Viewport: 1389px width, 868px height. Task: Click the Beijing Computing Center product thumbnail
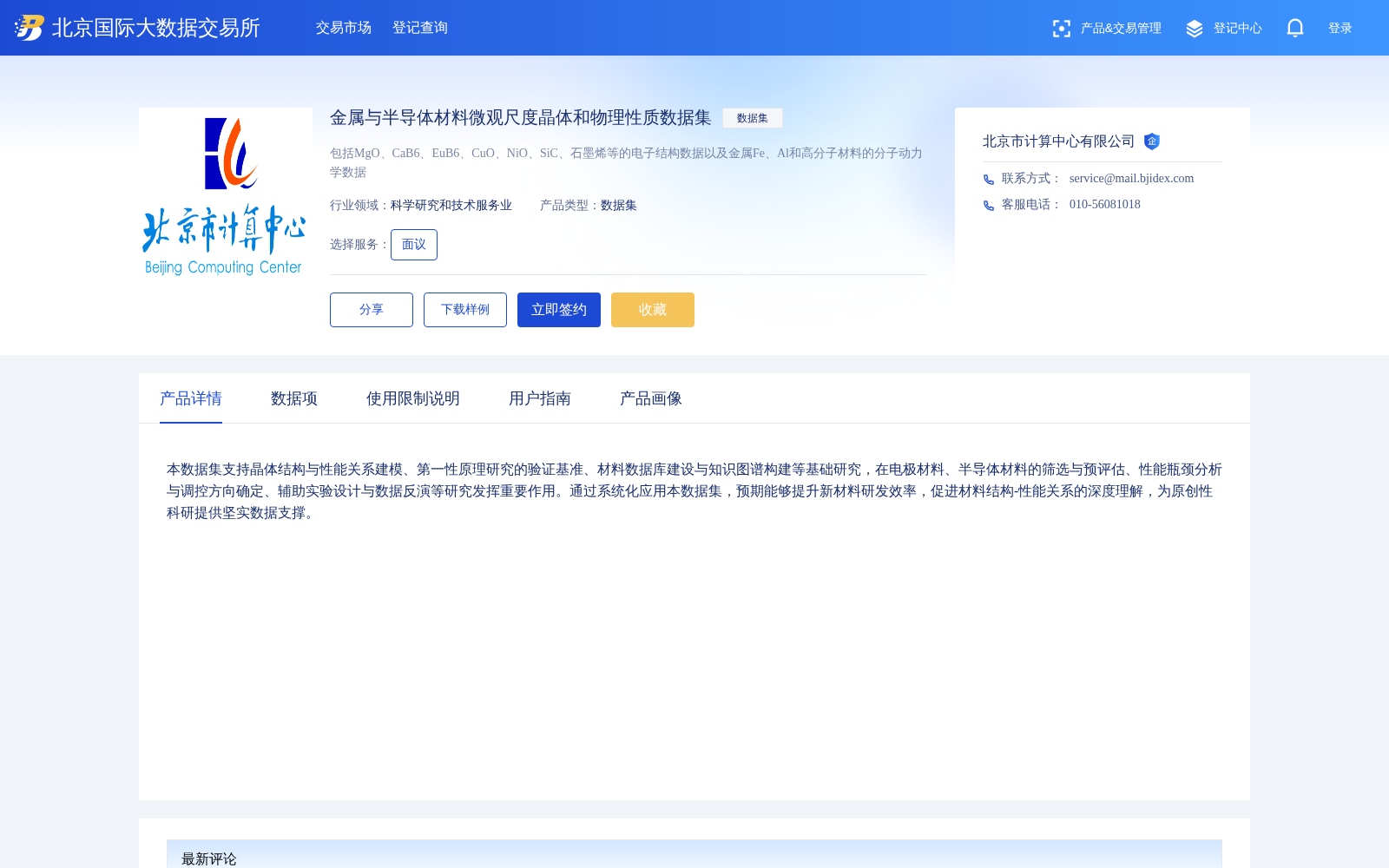click(226, 194)
